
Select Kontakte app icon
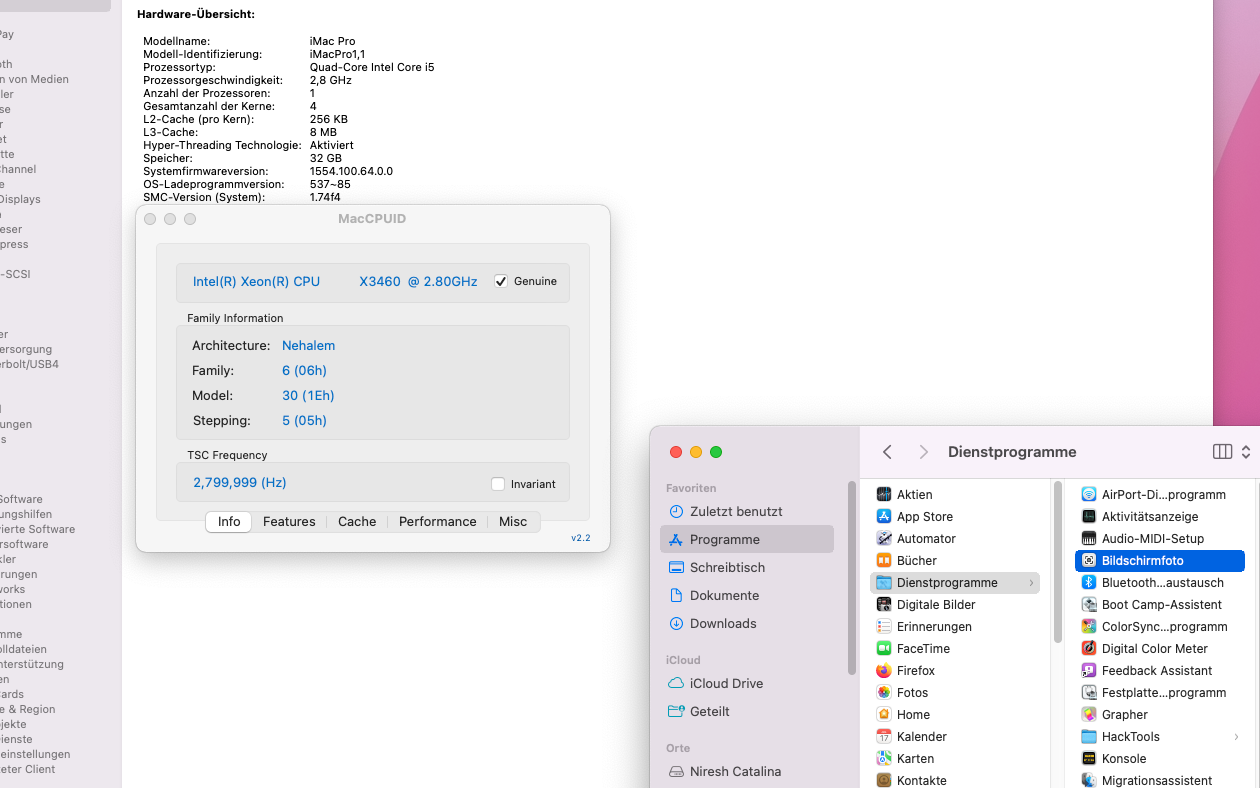[884, 781]
